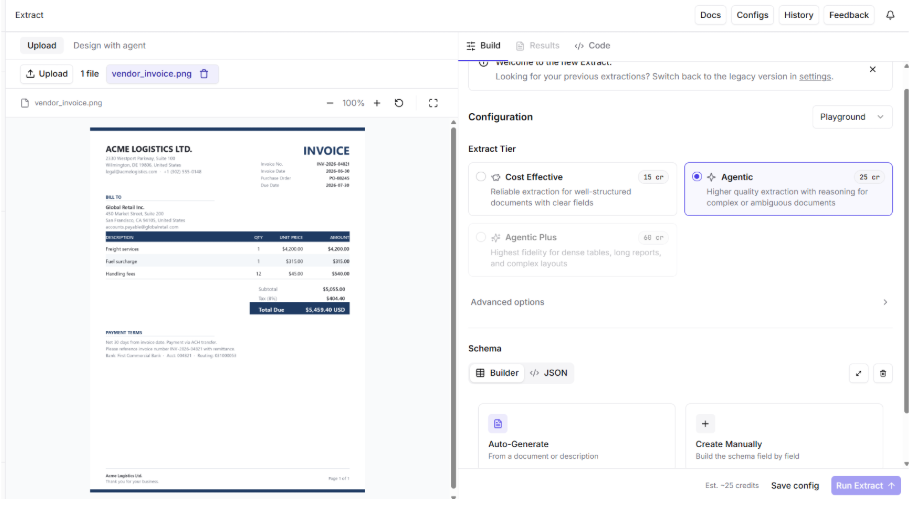Open Design with agent tab
Image resolution: width=910 pixels, height=507 pixels.
[109, 46]
